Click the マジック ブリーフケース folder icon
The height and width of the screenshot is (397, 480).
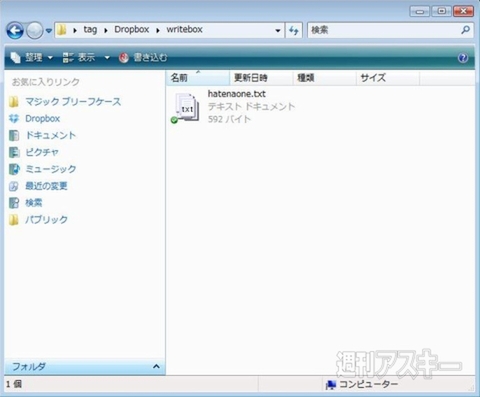[14, 102]
